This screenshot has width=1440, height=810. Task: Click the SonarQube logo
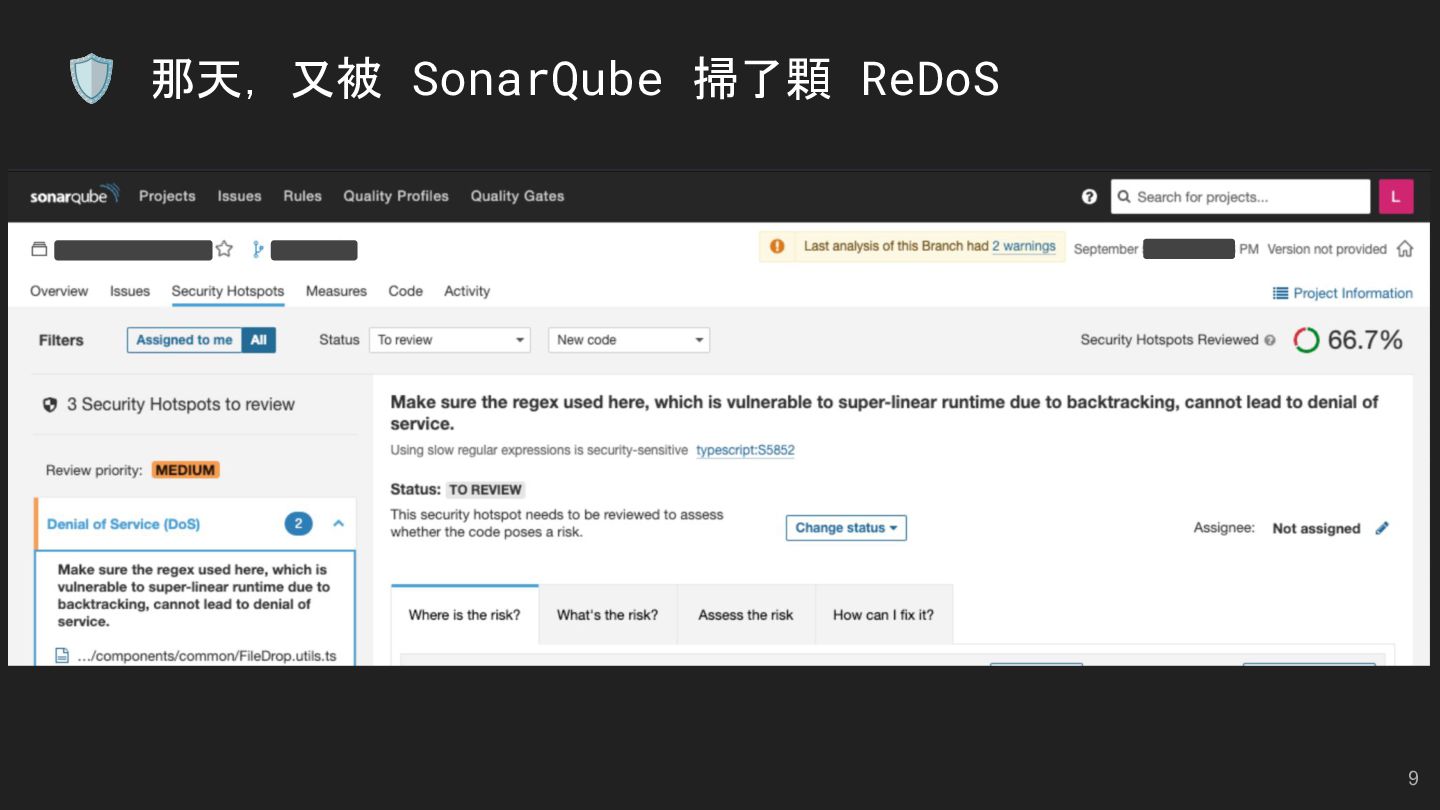(x=74, y=195)
